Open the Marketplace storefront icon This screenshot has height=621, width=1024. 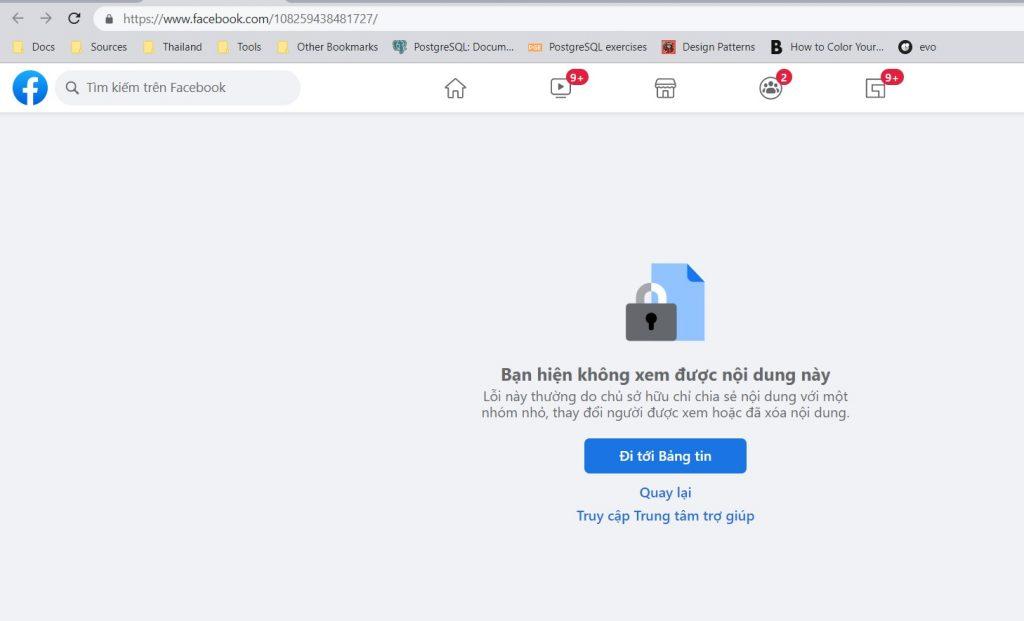click(666, 88)
